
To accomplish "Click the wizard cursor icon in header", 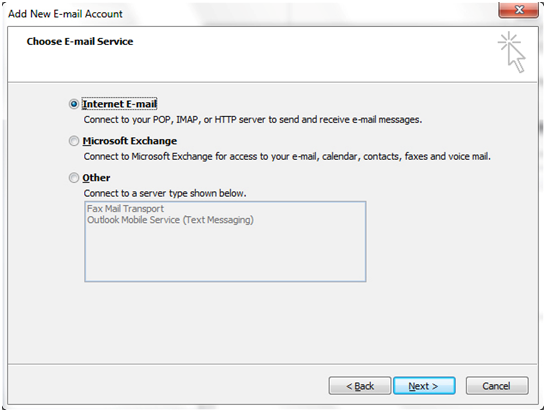I will (512, 52).
